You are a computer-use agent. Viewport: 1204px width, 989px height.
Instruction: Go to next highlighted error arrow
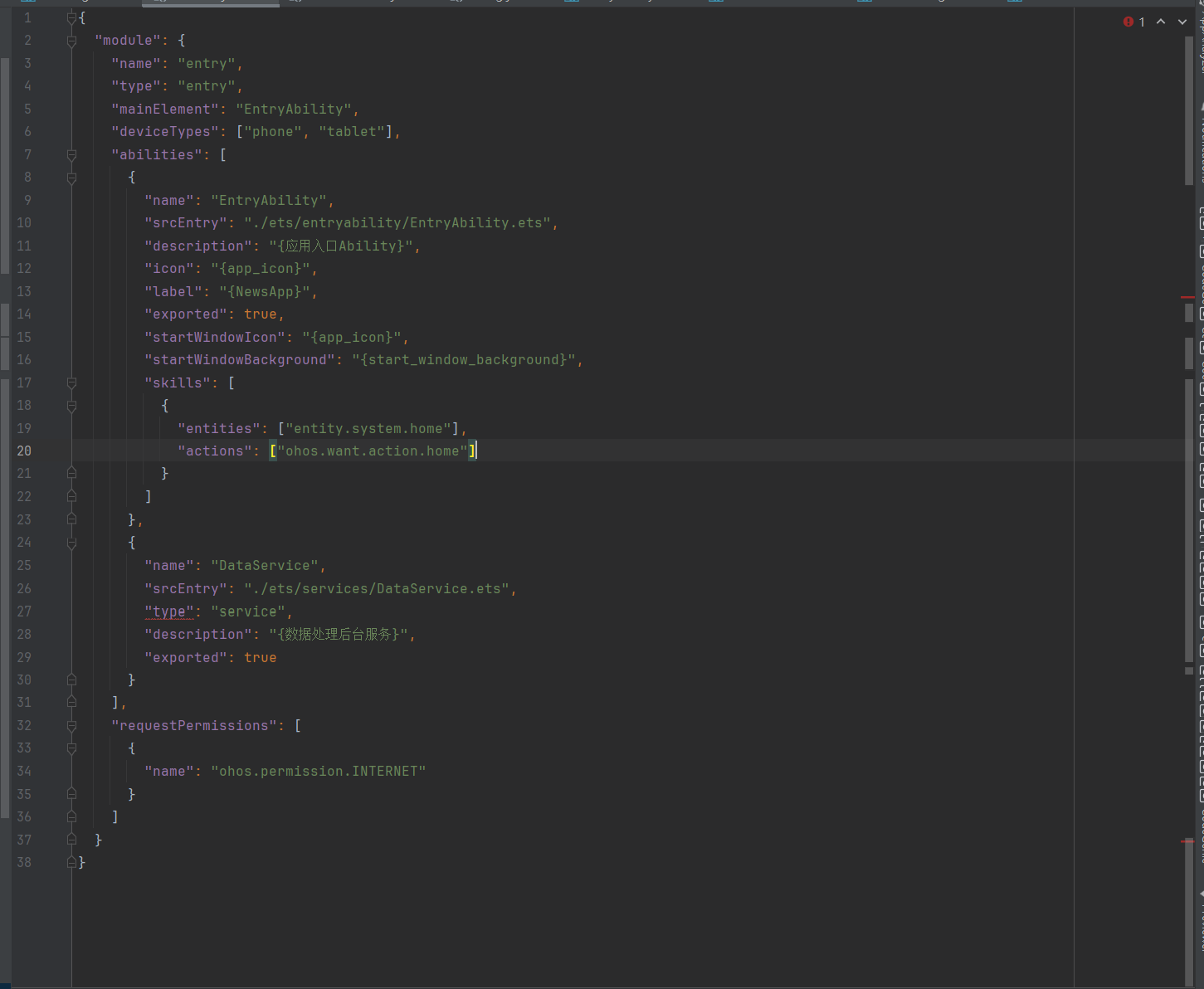pos(1182,22)
